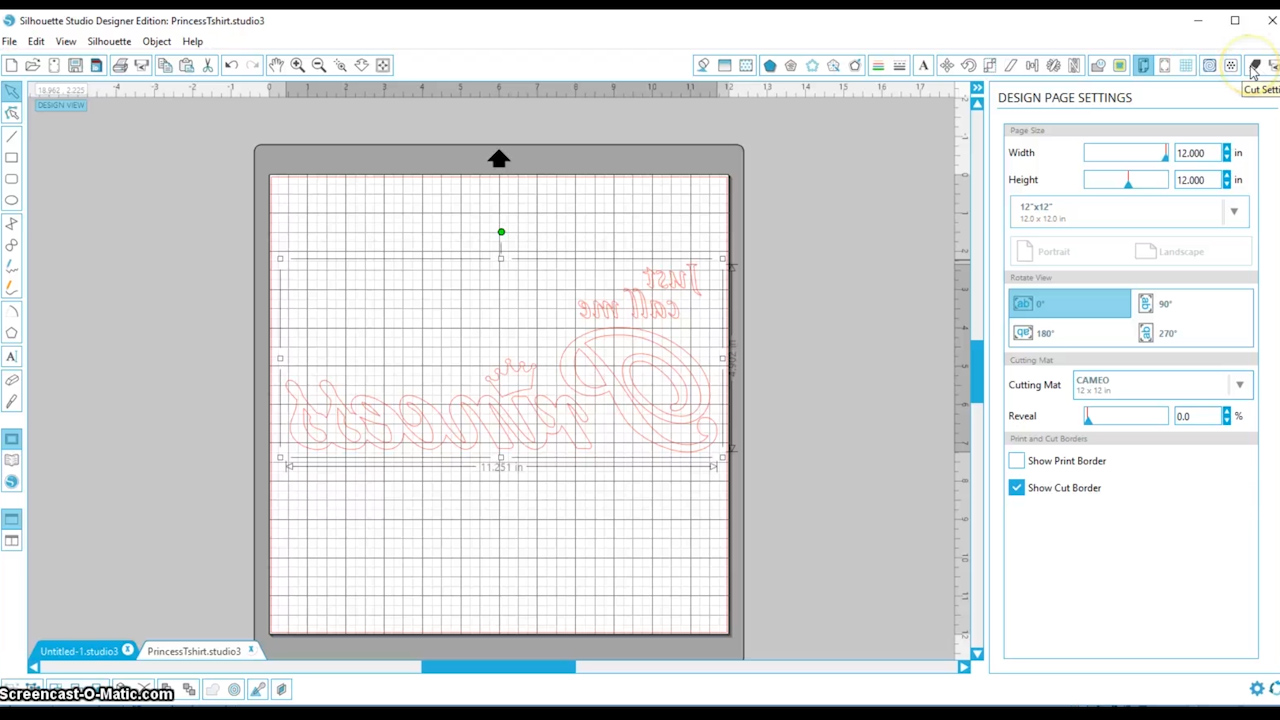Viewport: 1280px width, 720px height.
Task: Adjust the page Width slider
Action: point(1126,153)
